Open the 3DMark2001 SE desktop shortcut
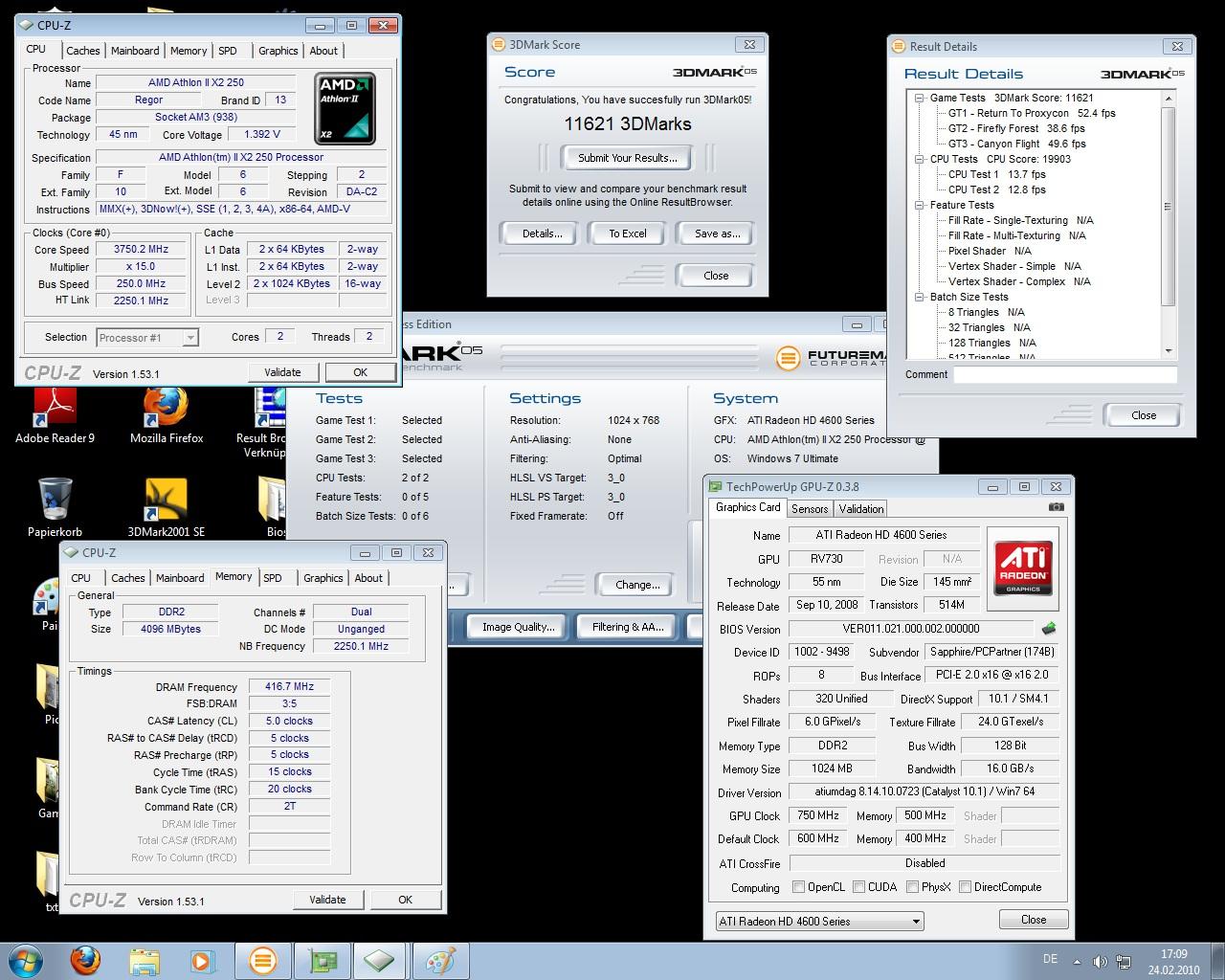This screenshot has width=1225, height=980. point(167,508)
